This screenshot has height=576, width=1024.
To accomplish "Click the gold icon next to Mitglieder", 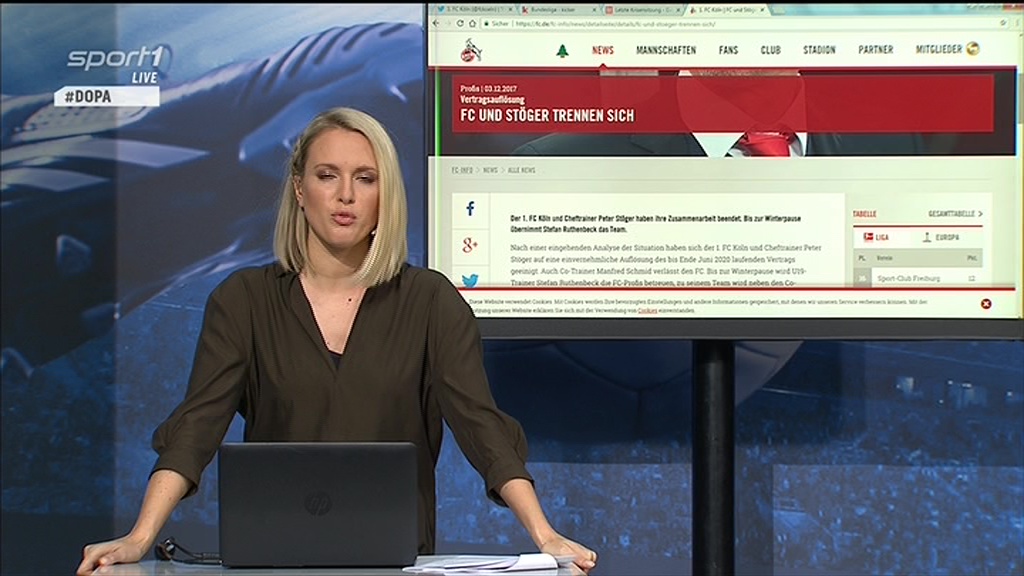I will coord(973,49).
